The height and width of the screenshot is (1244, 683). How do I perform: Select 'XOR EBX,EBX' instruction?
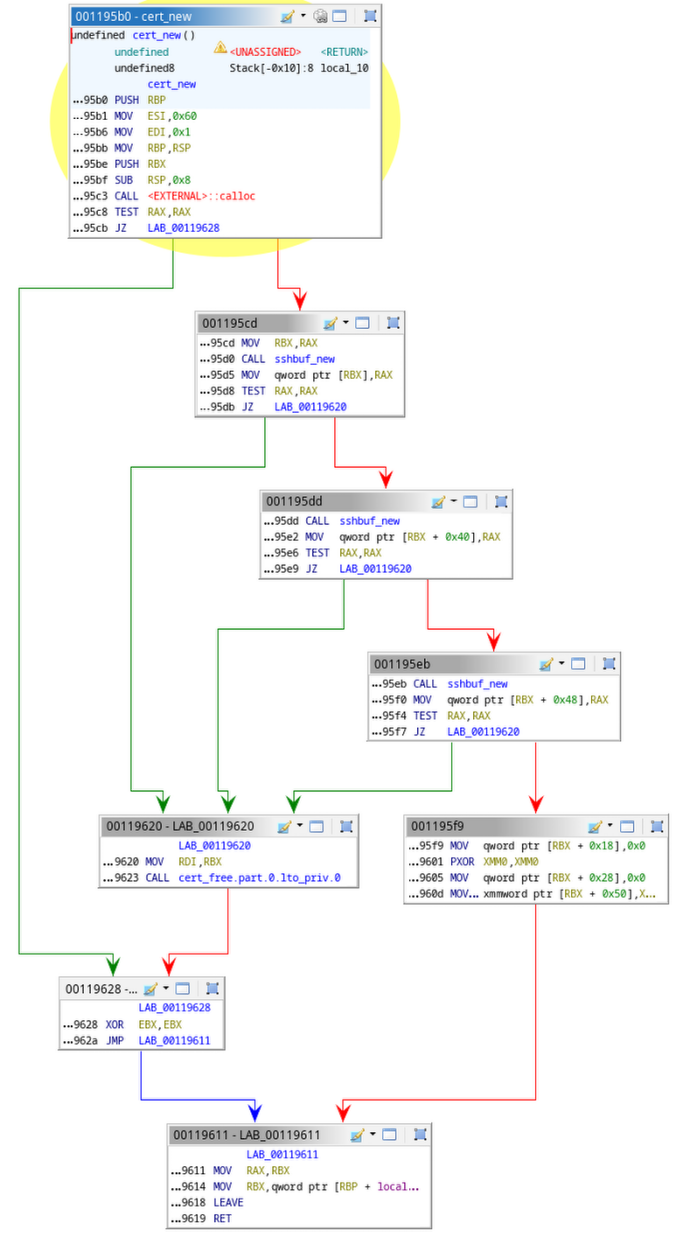coord(142,1025)
